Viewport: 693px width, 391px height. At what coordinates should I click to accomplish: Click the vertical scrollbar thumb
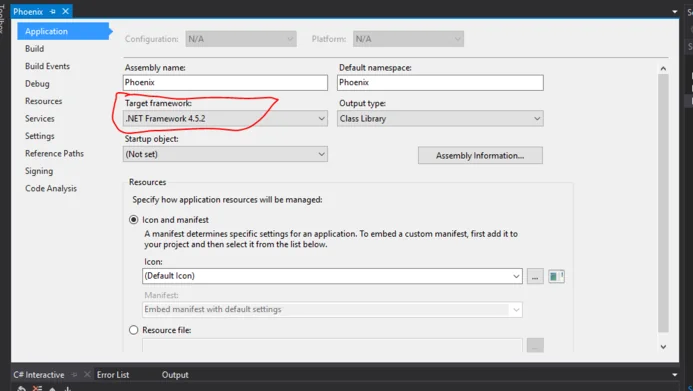[663, 203]
